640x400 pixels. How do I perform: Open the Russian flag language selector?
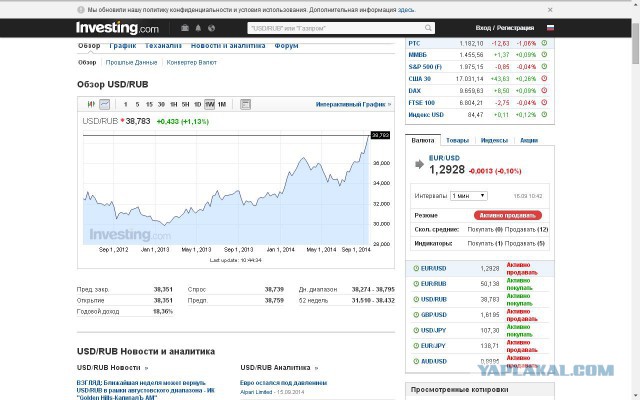click(550, 28)
